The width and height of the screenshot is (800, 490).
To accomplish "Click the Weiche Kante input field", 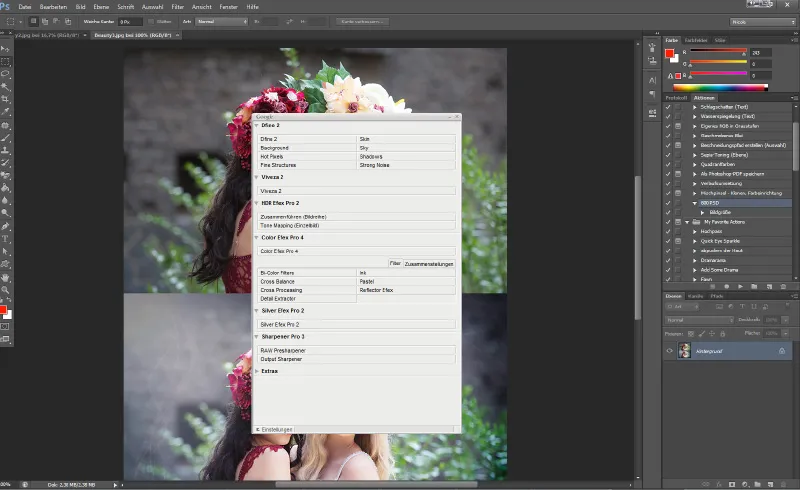I will [129, 20].
